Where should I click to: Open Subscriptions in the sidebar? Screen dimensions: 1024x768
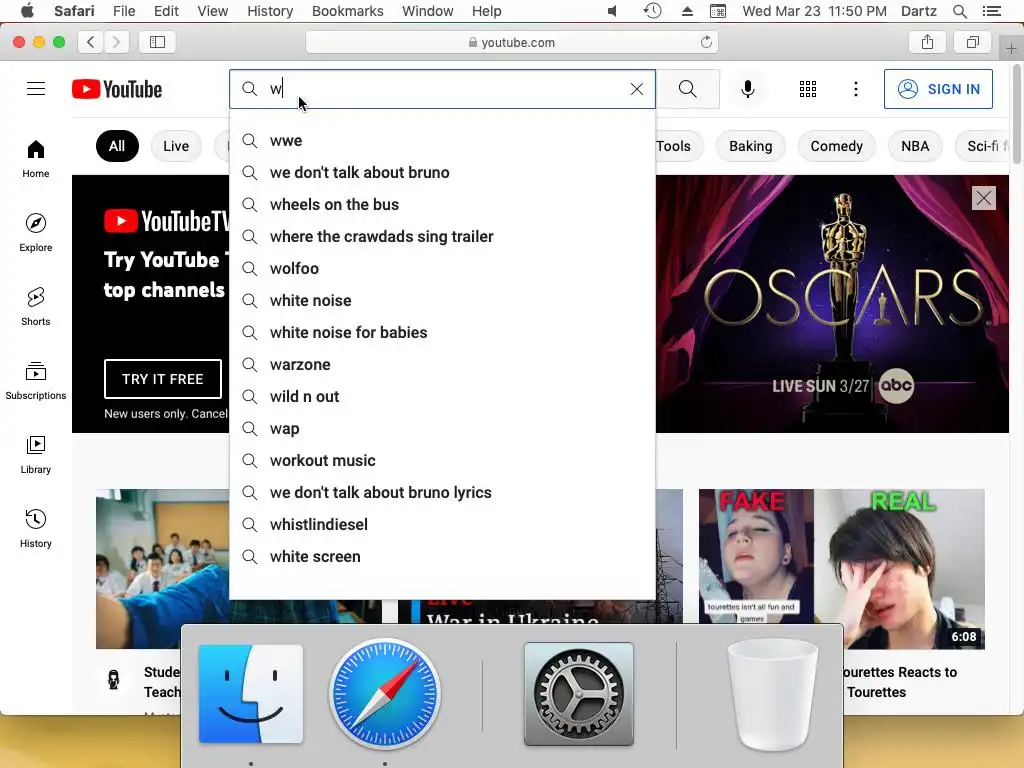click(x=36, y=381)
